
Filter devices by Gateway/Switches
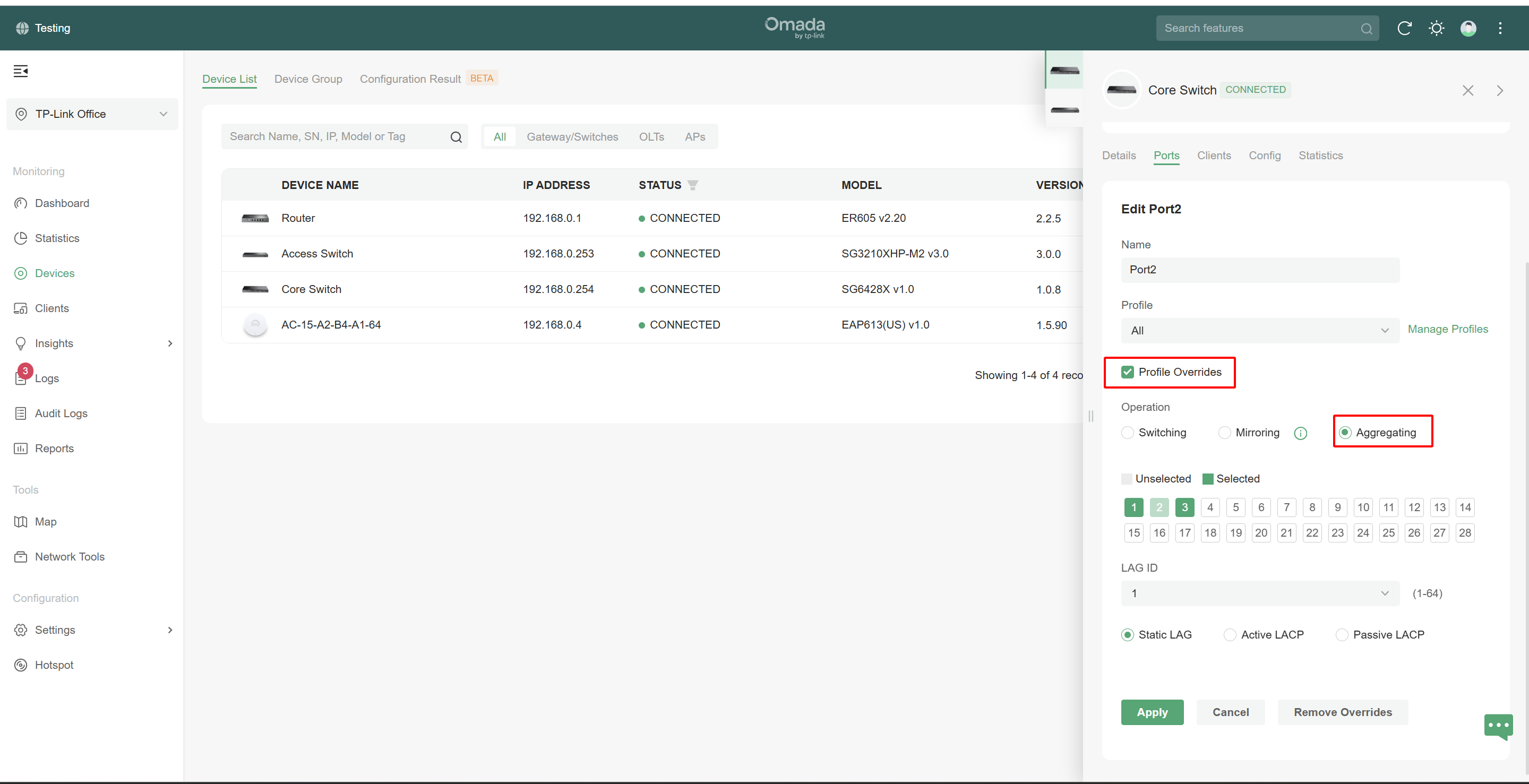point(572,137)
